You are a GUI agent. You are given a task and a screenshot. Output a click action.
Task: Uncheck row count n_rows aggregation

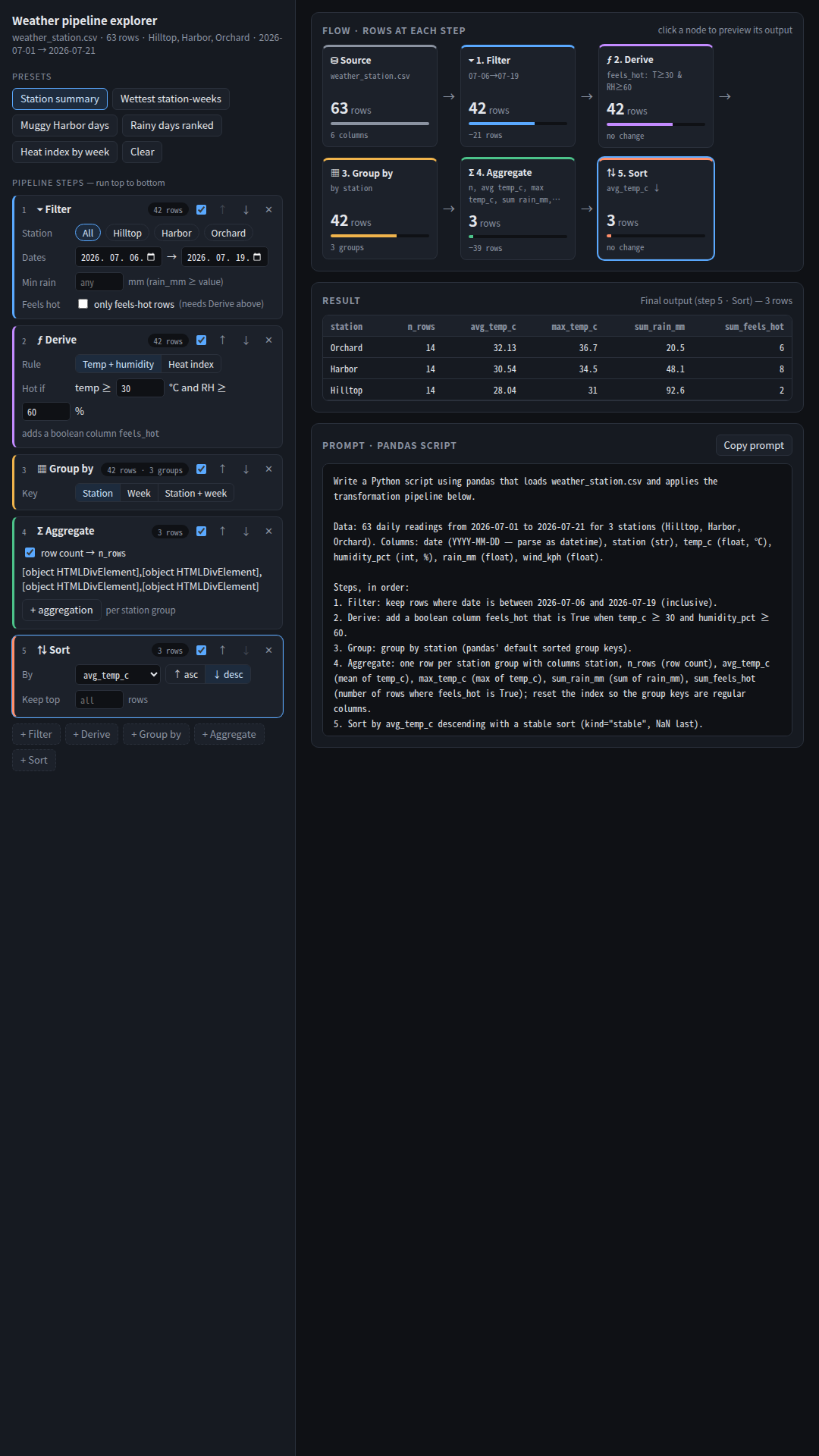pos(30,553)
